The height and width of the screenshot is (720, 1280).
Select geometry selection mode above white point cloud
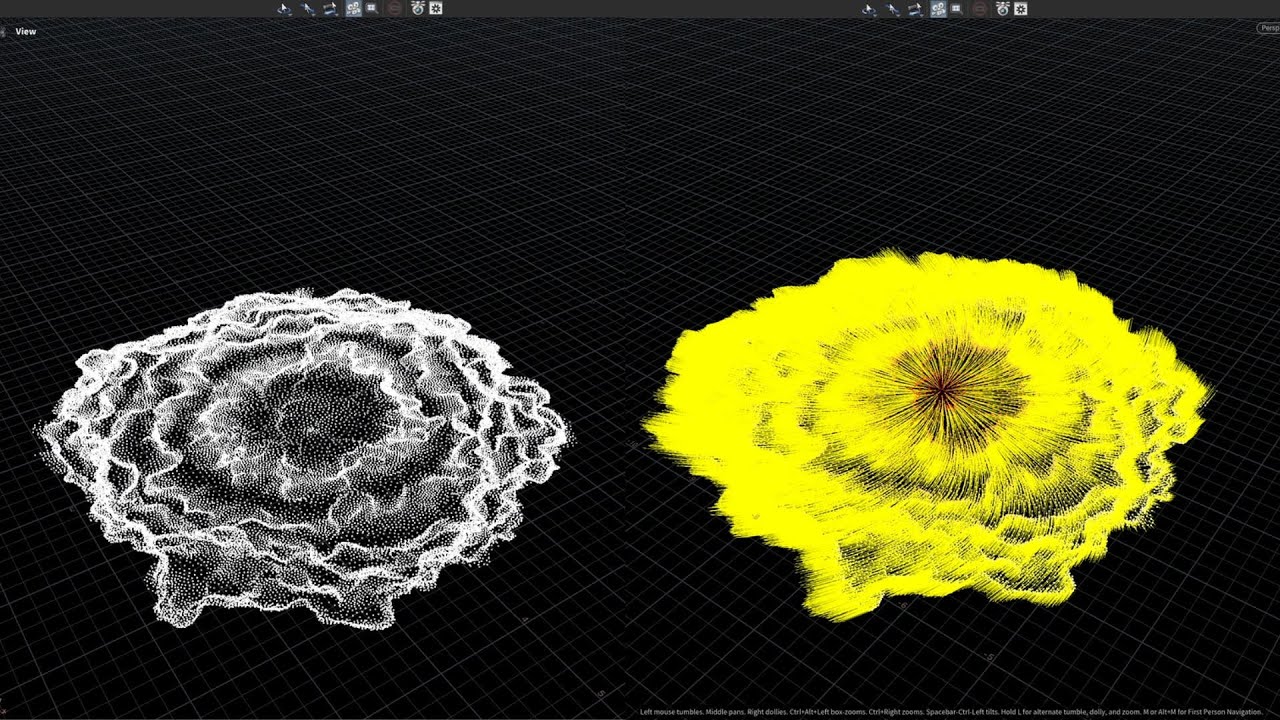pos(308,9)
